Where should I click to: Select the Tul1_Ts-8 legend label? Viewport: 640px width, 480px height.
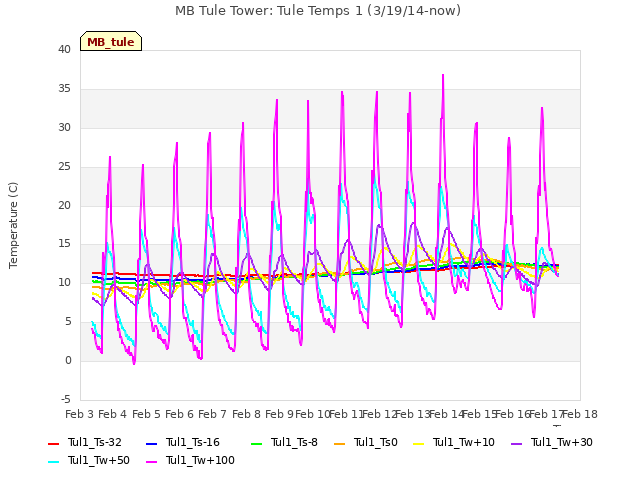pyautogui.click(x=294, y=442)
